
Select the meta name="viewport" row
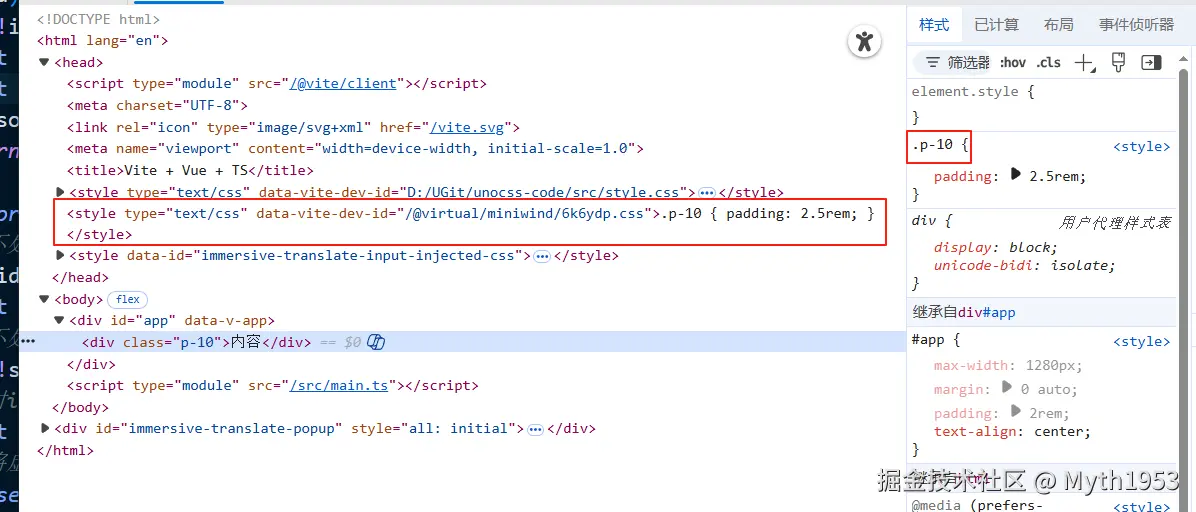(355, 149)
